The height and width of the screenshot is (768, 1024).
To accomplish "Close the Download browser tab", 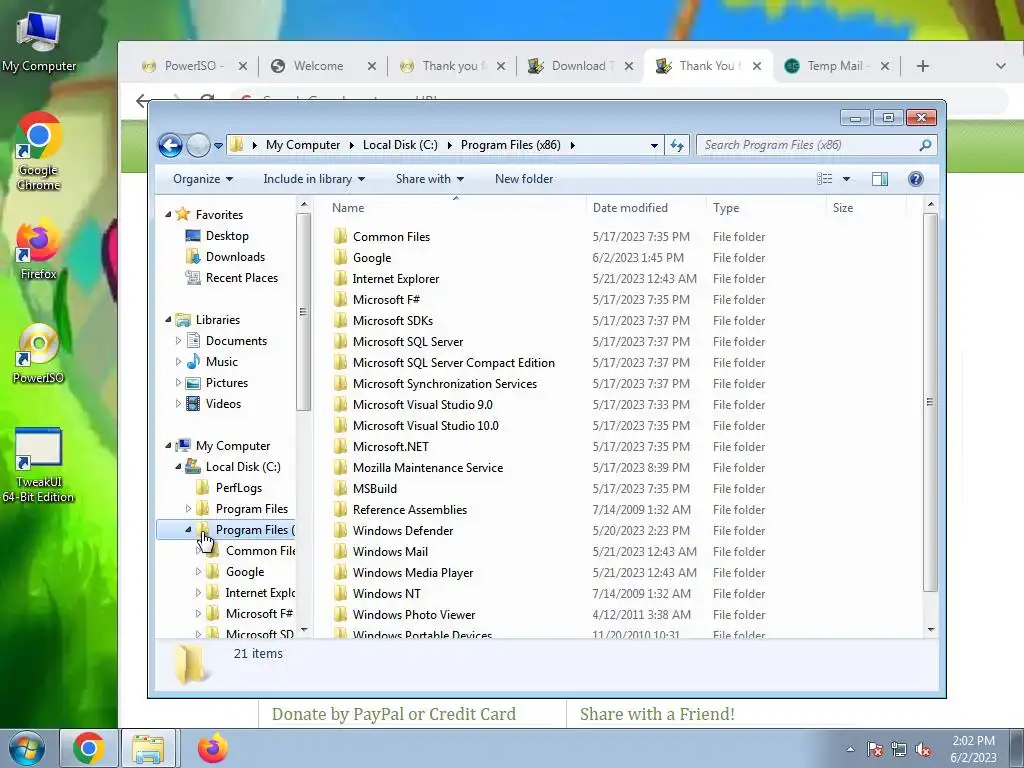I will pos(628,66).
